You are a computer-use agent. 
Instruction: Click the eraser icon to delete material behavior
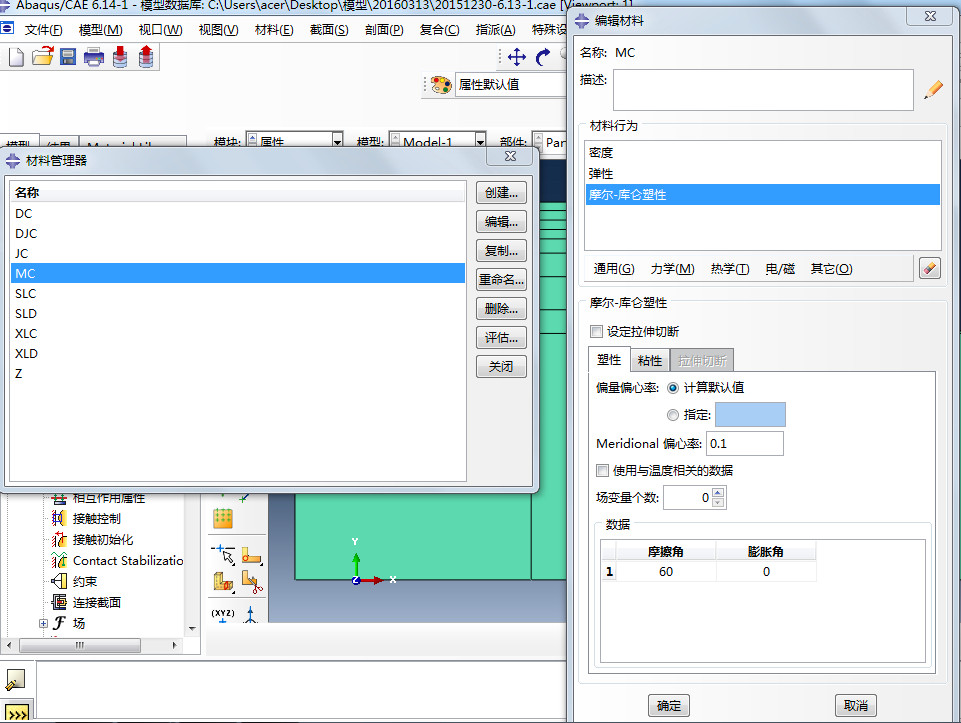[929, 268]
